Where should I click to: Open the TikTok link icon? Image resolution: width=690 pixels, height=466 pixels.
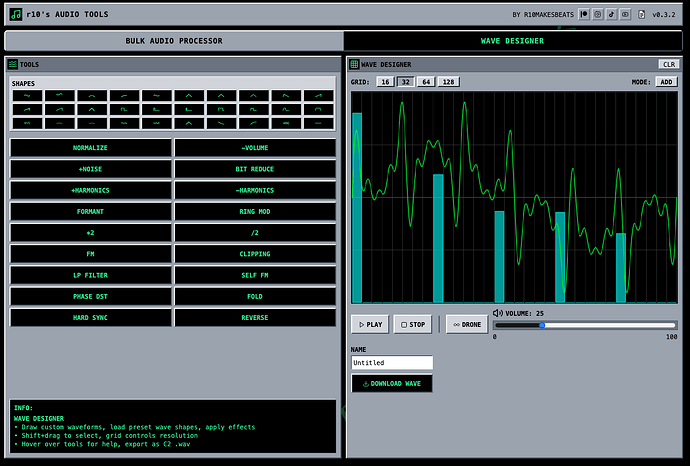611,15
